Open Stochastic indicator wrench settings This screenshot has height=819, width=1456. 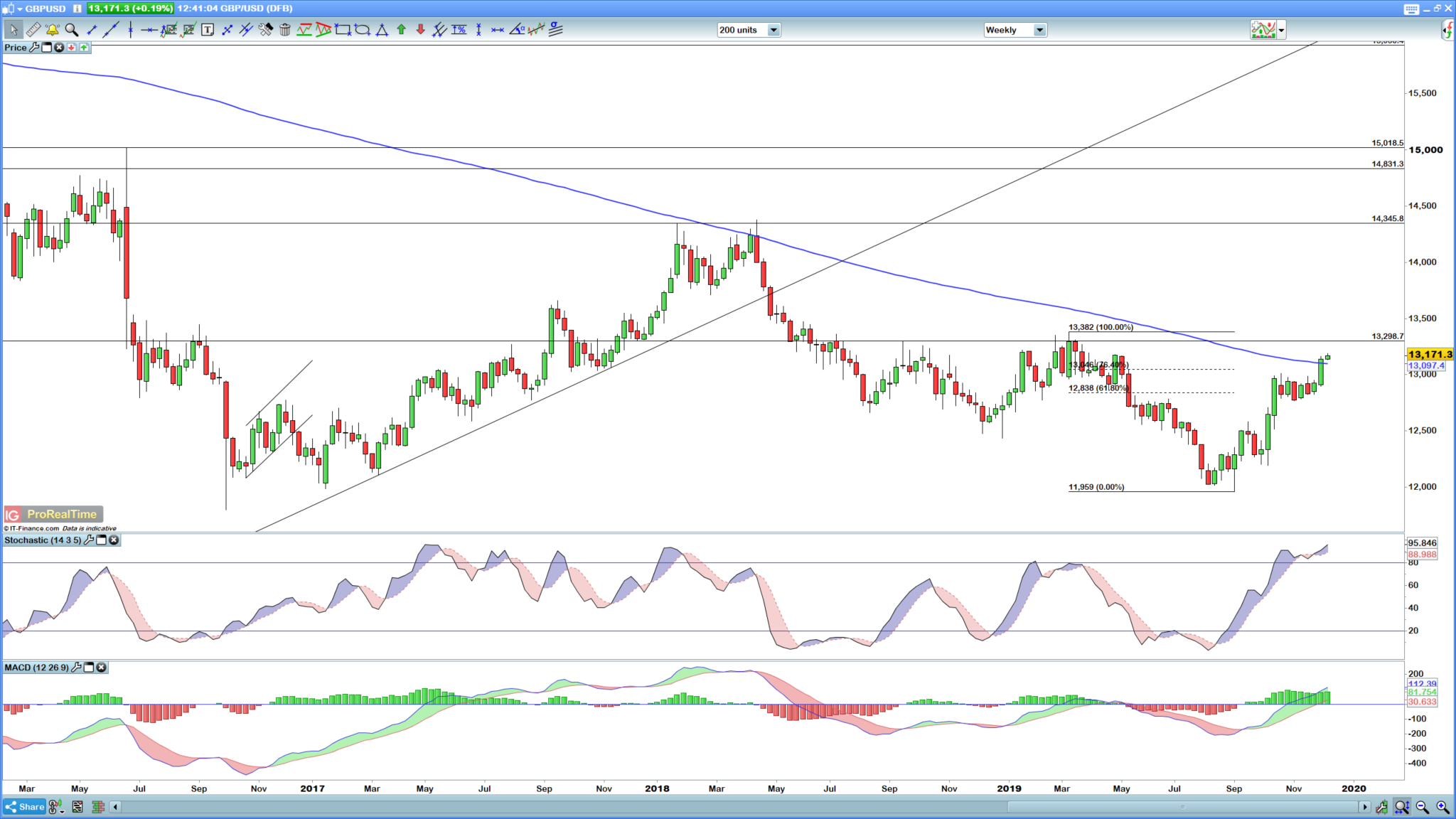coord(89,540)
